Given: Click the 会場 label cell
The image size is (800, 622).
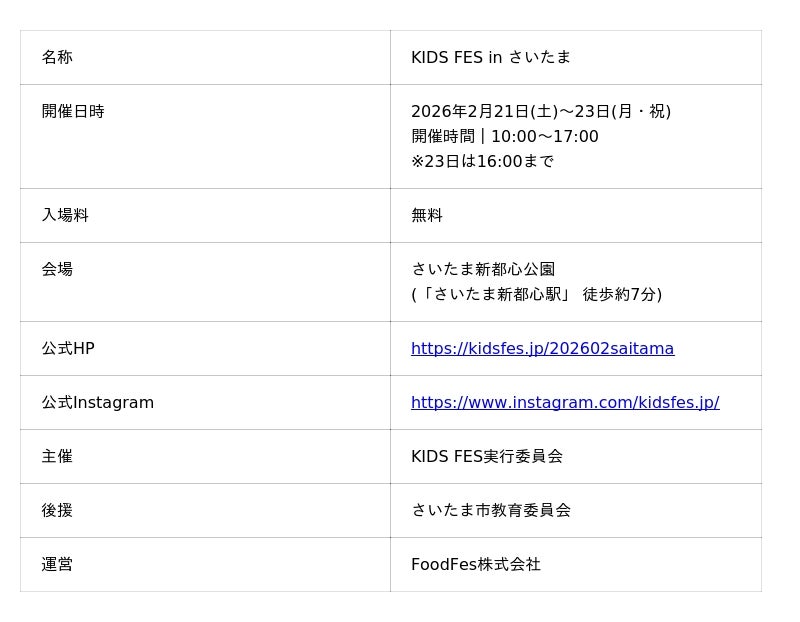Looking at the screenshot, I should click(57, 270).
